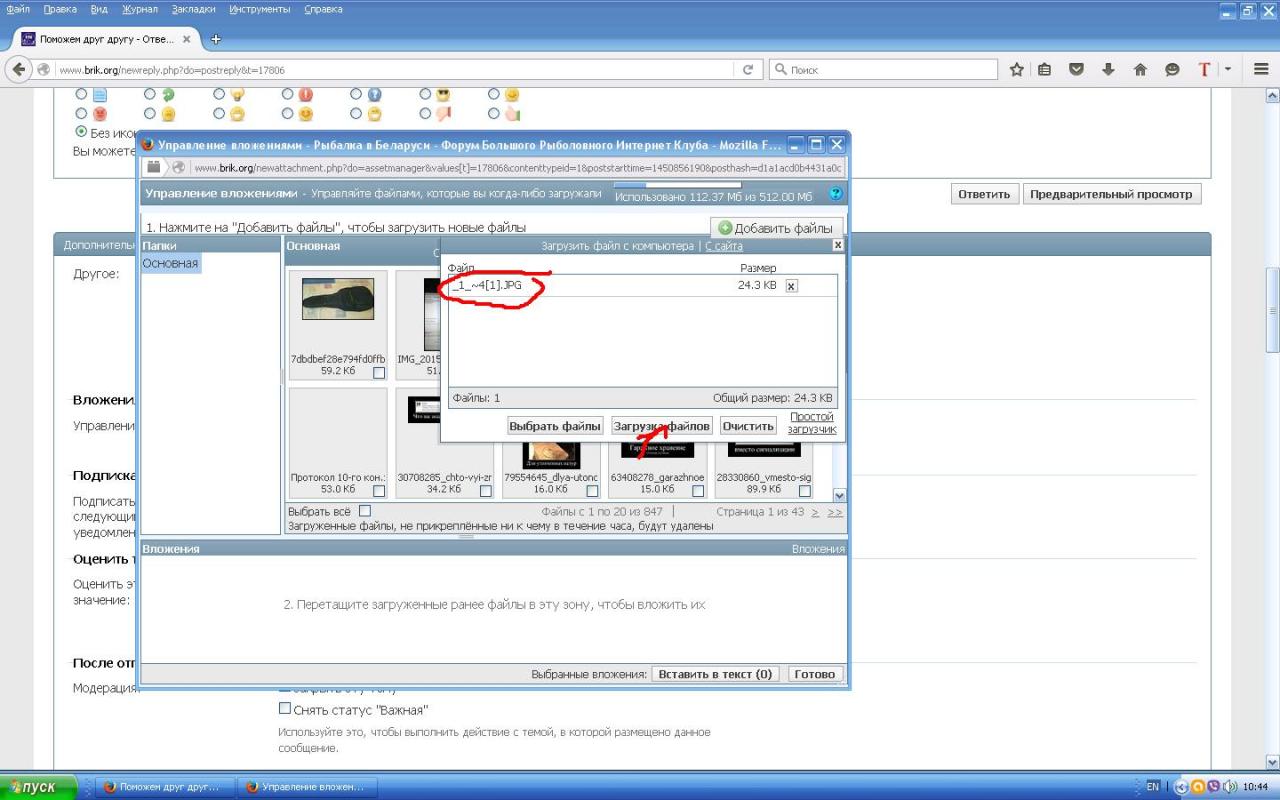Viewport: 1280px width, 800px height.
Task: Click the smiley chat icon in toolbar
Action: pyautogui.click(x=1172, y=70)
